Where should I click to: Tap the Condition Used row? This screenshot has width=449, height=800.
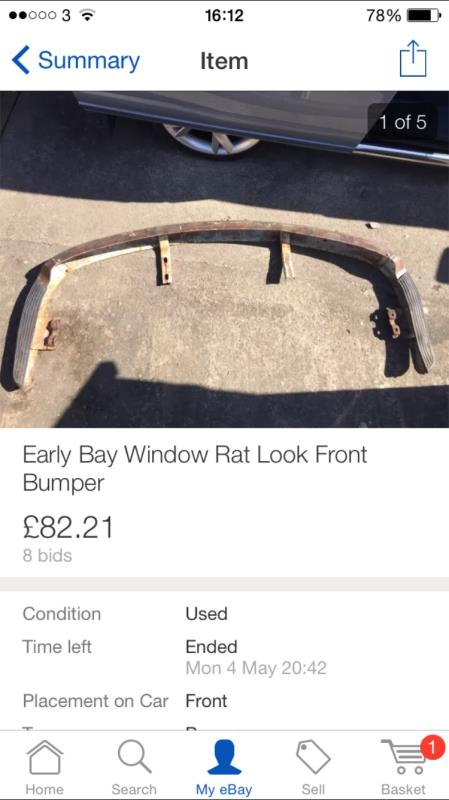point(224,613)
